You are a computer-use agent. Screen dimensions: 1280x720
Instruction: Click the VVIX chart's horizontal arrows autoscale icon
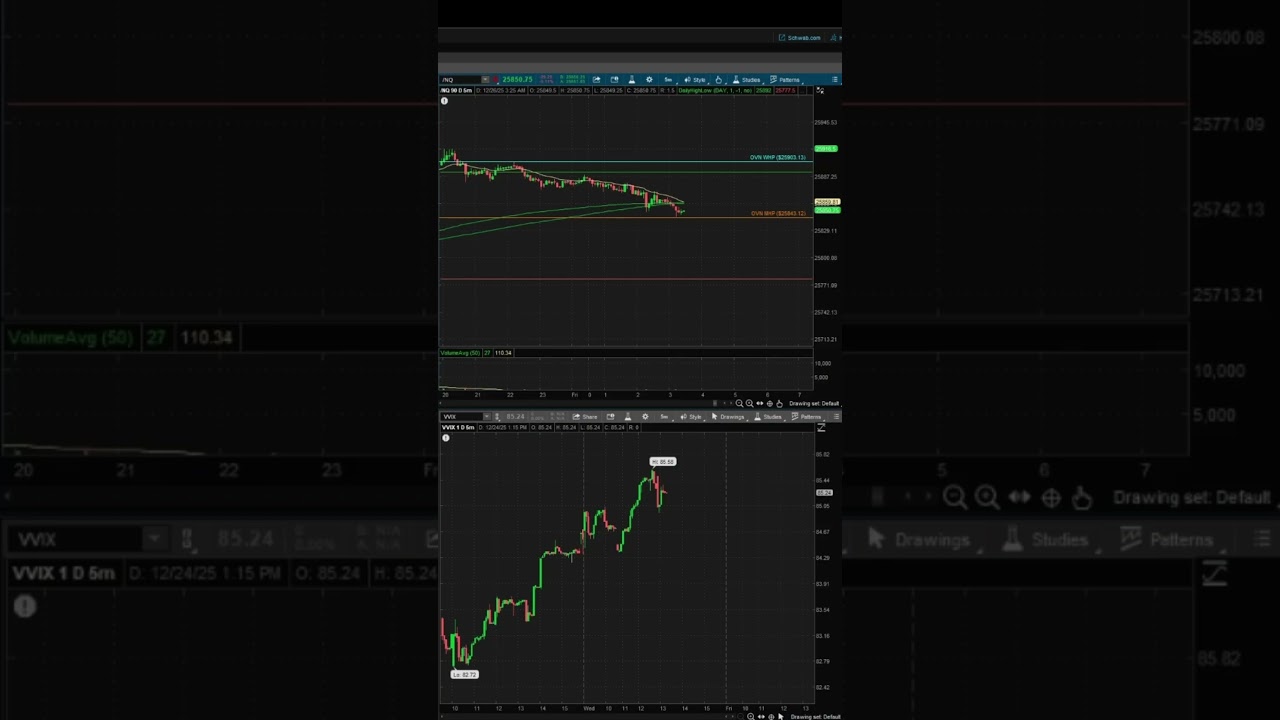(x=761, y=717)
